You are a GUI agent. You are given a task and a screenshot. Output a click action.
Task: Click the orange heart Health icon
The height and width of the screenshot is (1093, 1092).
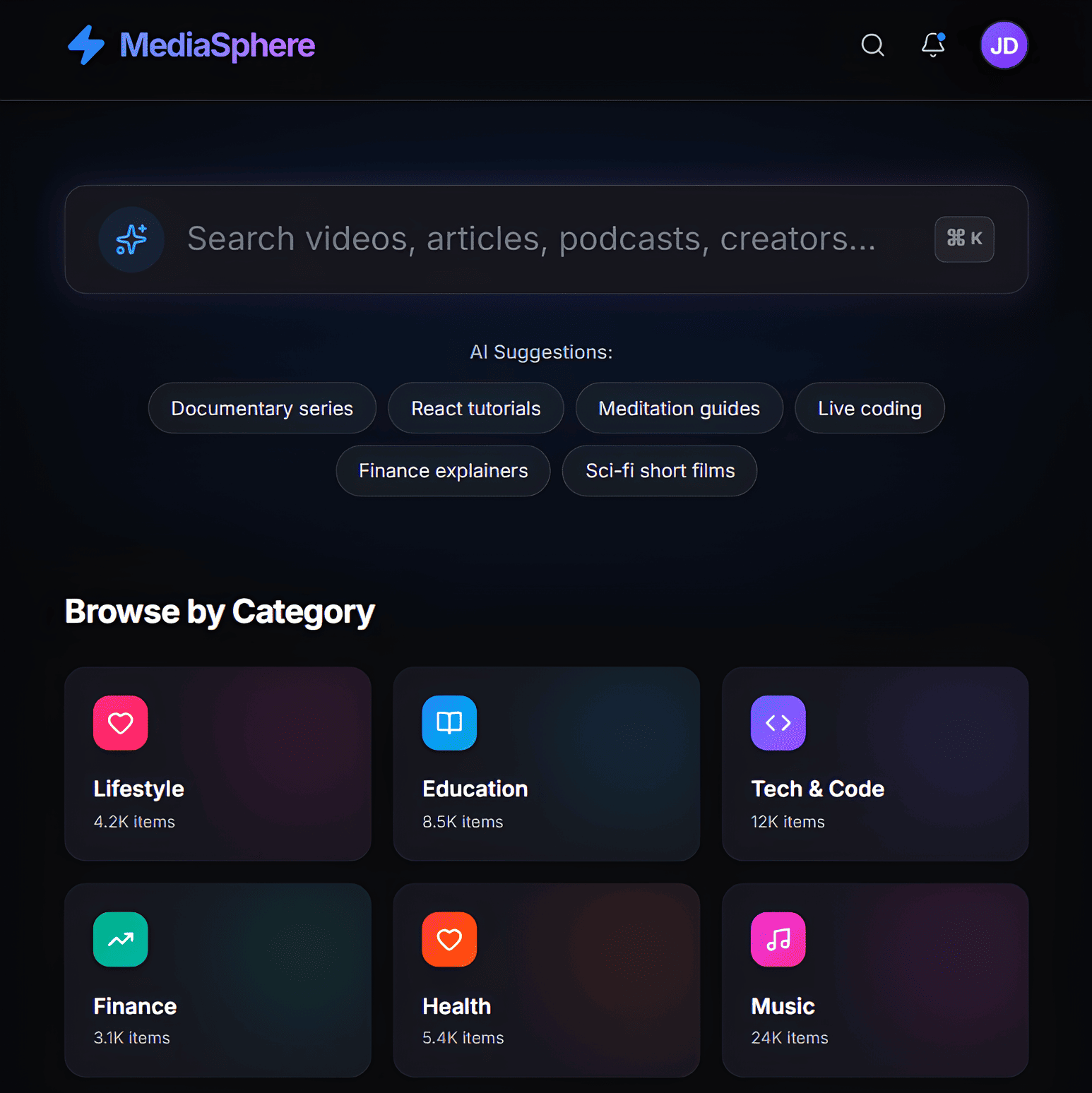(449, 939)
